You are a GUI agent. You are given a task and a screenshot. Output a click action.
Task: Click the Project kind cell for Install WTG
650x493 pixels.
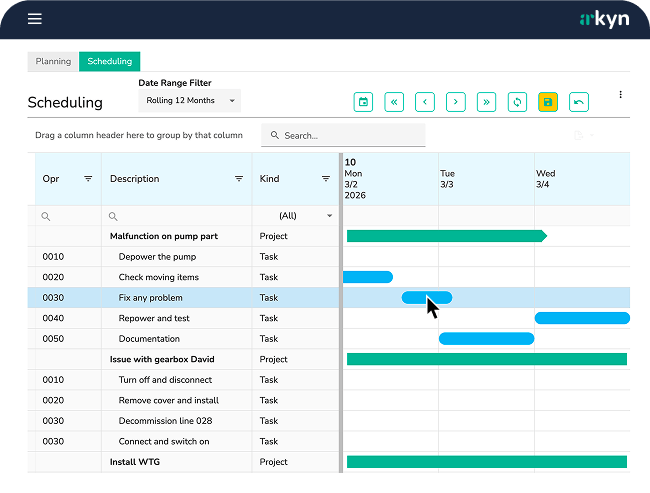point(296,461)
